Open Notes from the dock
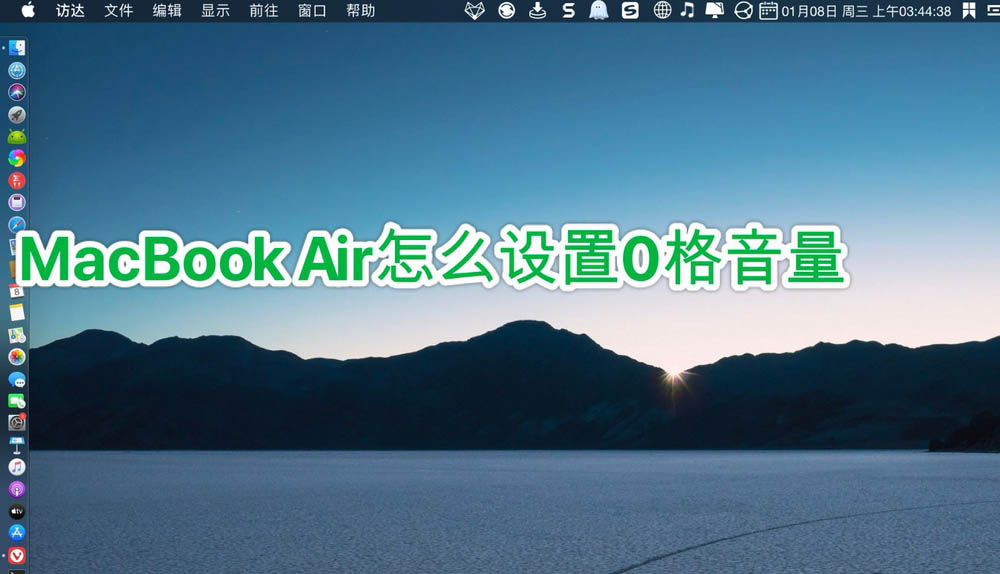The height and width of the screenshot is (574, 1000). click(17, 313)
